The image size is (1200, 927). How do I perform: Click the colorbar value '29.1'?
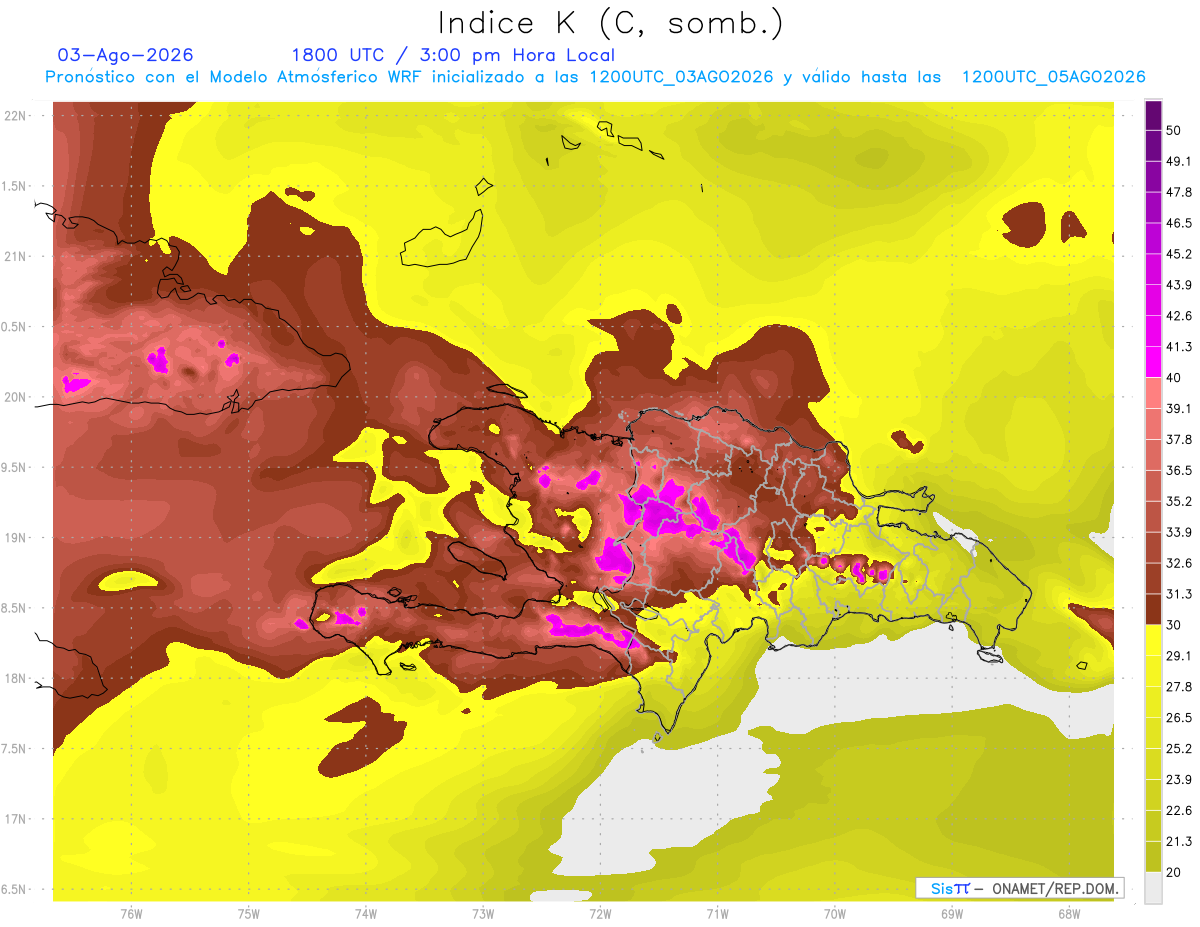coord(1179,655)
